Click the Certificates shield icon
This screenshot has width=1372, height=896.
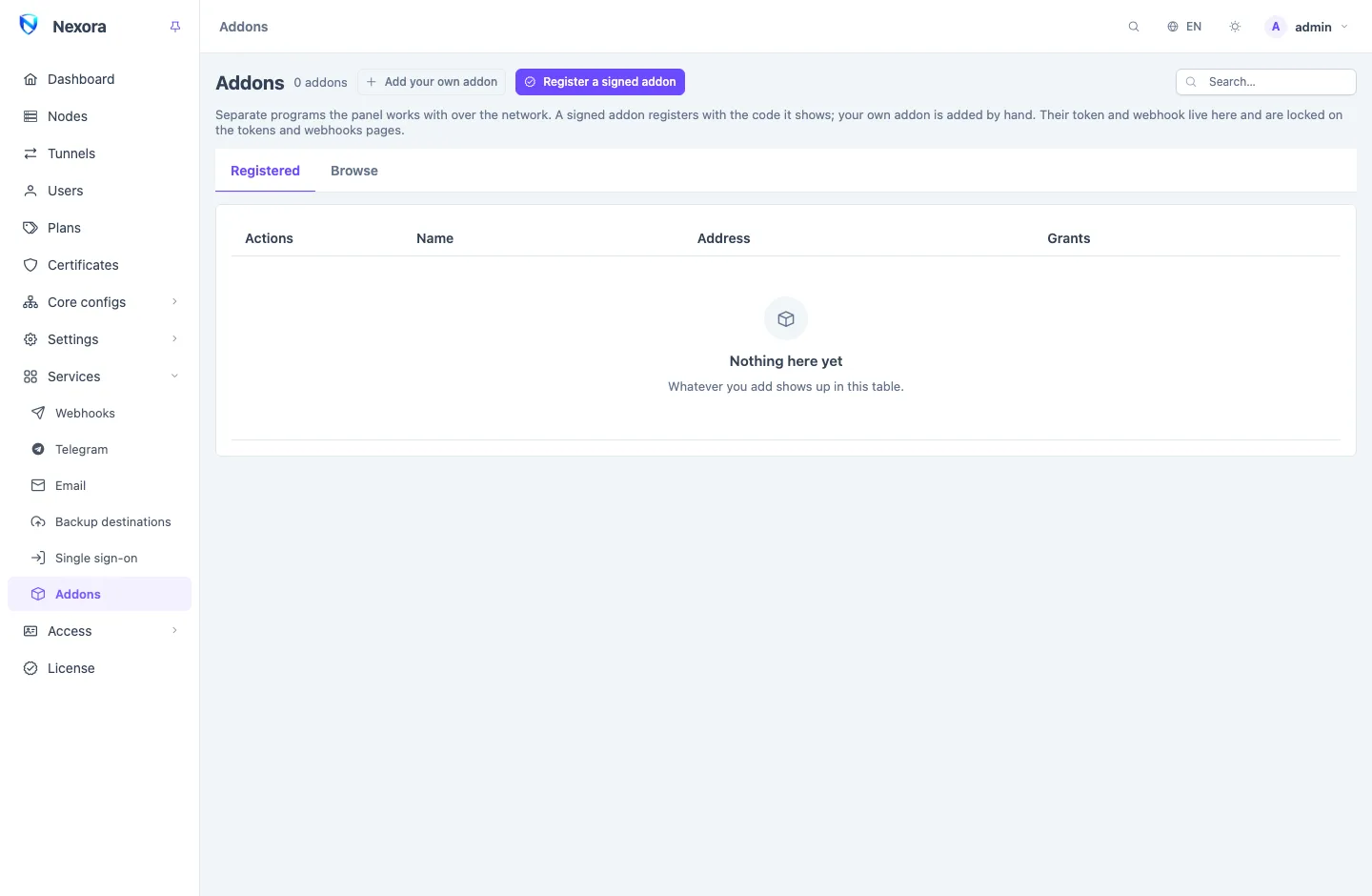point(30,265)
